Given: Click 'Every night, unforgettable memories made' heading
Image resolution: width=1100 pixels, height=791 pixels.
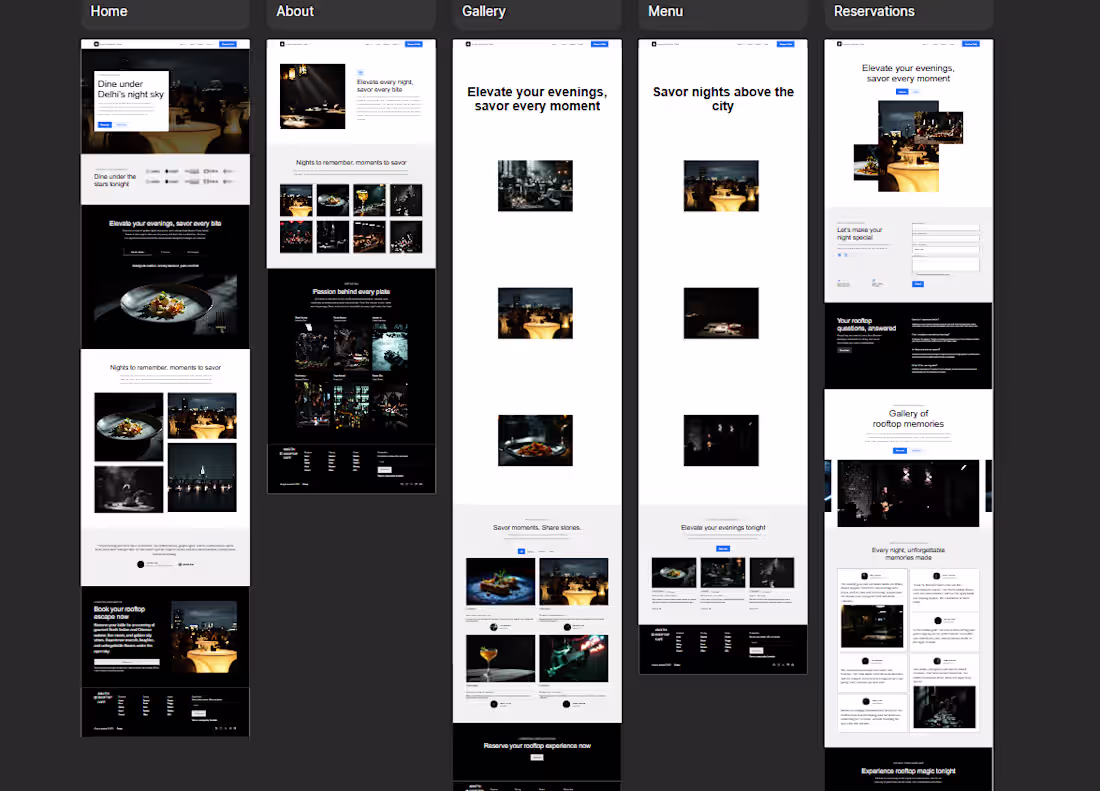Looking at the screenshot, I should (908, 554).
